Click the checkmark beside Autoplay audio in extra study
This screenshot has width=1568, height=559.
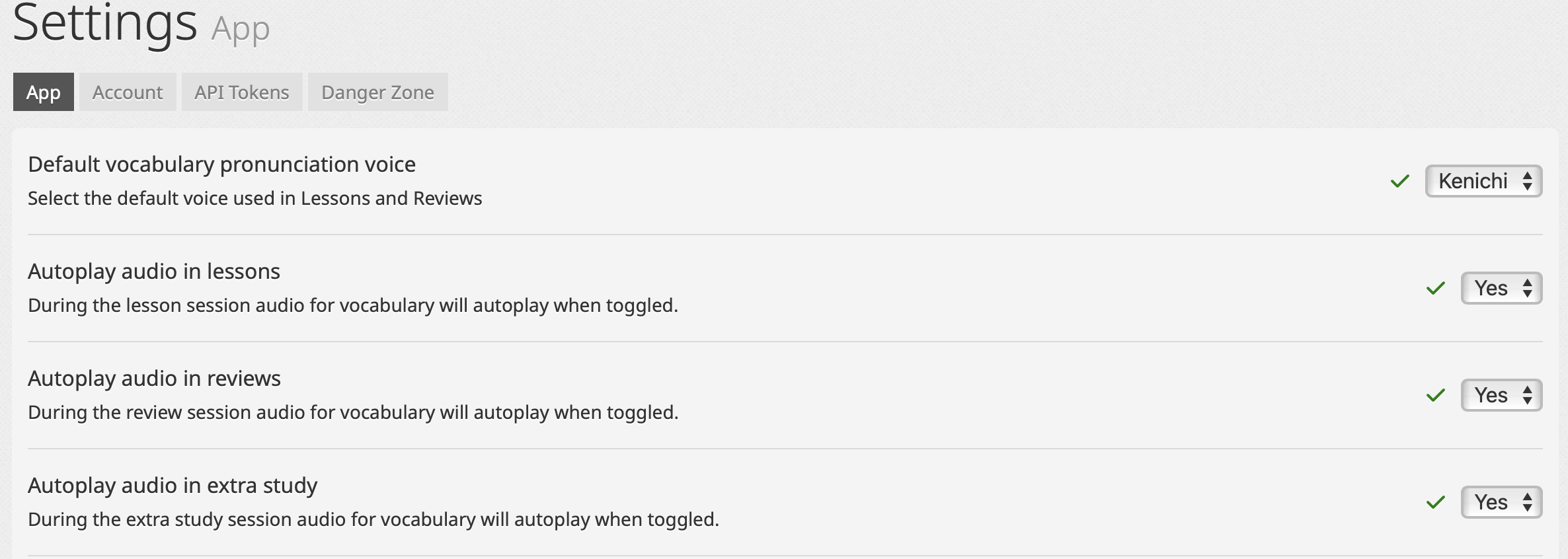click(x=1436, y=502)
